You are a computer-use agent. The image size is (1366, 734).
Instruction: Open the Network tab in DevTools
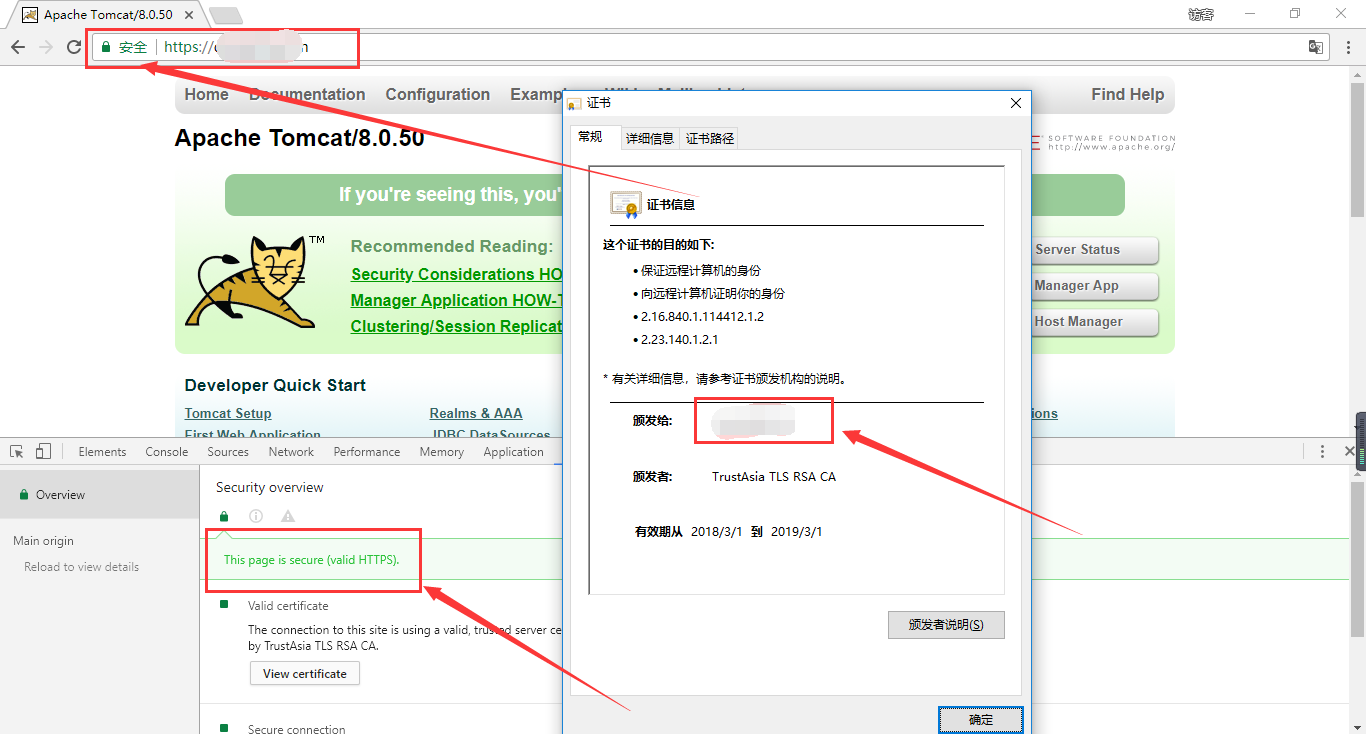(291, 452)
